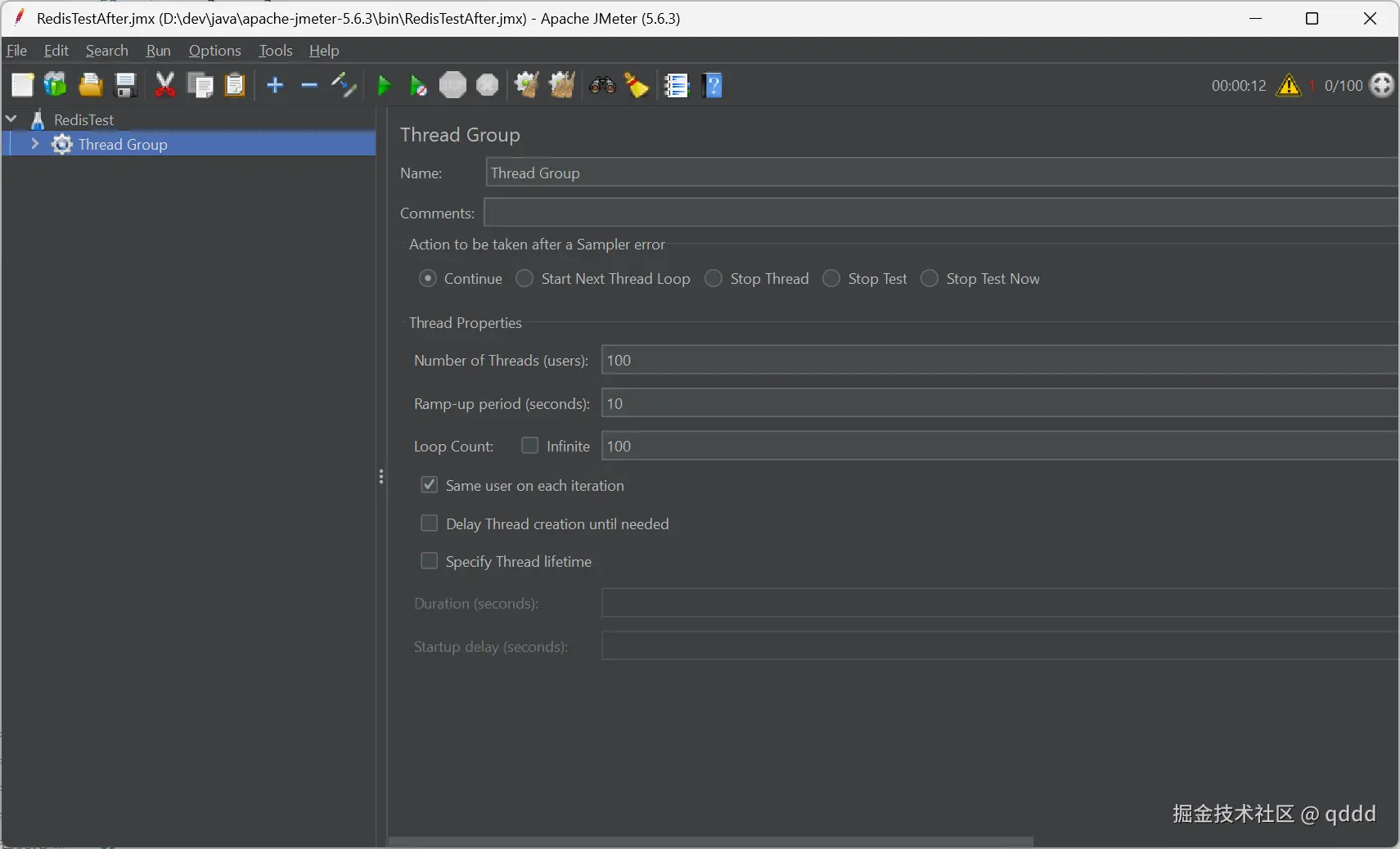1400x849 pixels.
Task: Uncheck Same user on each iteration
Action: coord(430,484)
